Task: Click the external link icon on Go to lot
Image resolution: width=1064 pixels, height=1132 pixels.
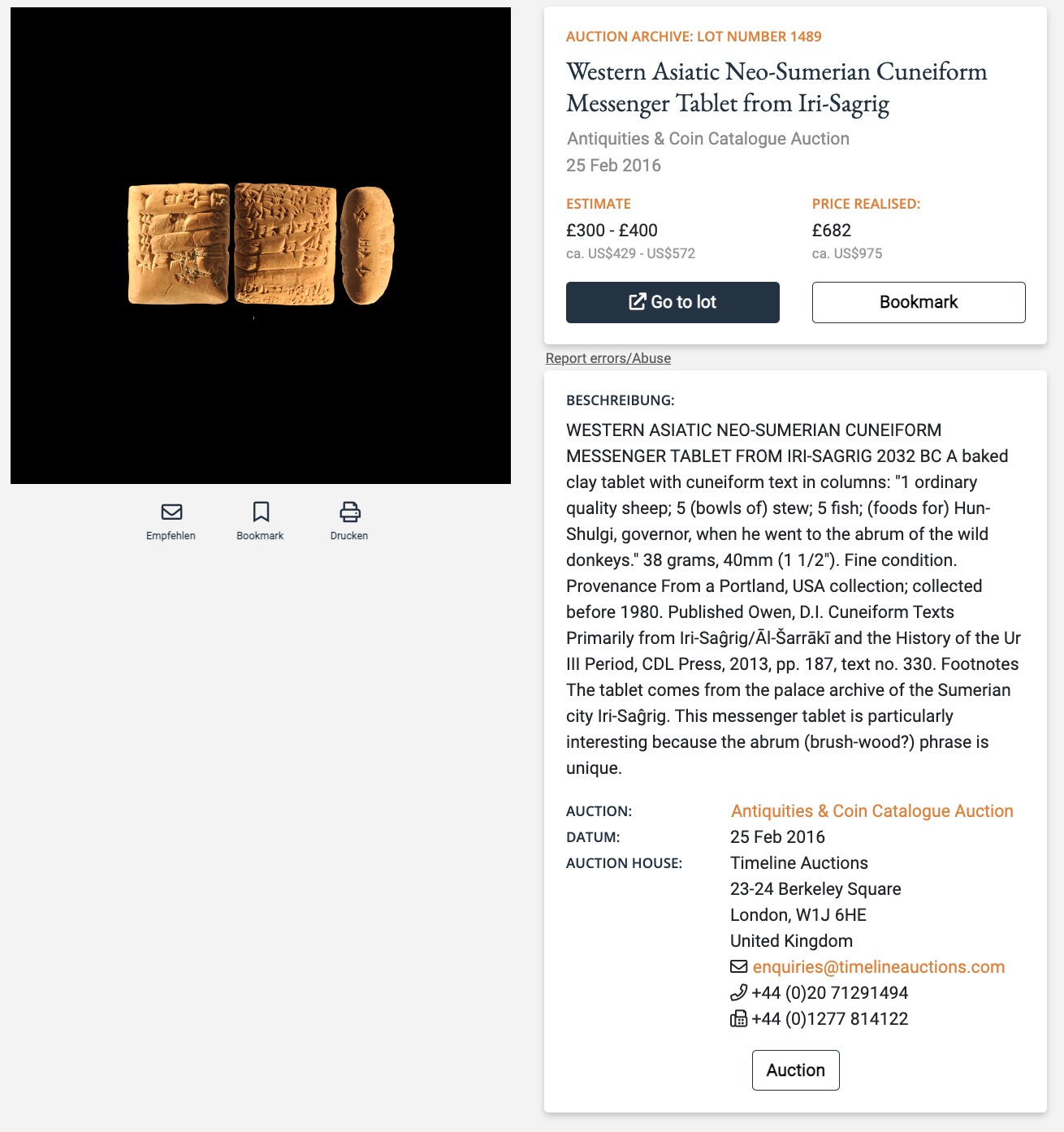Action: 638,302
